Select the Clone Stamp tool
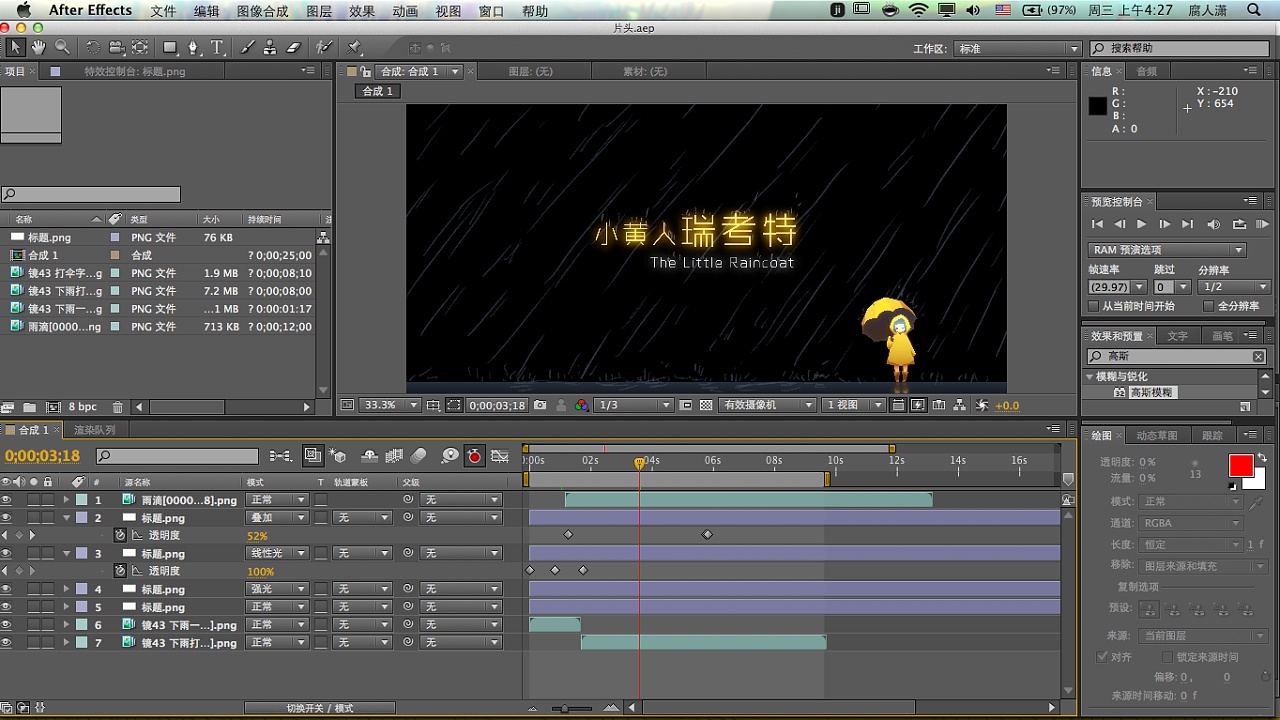 270,47
